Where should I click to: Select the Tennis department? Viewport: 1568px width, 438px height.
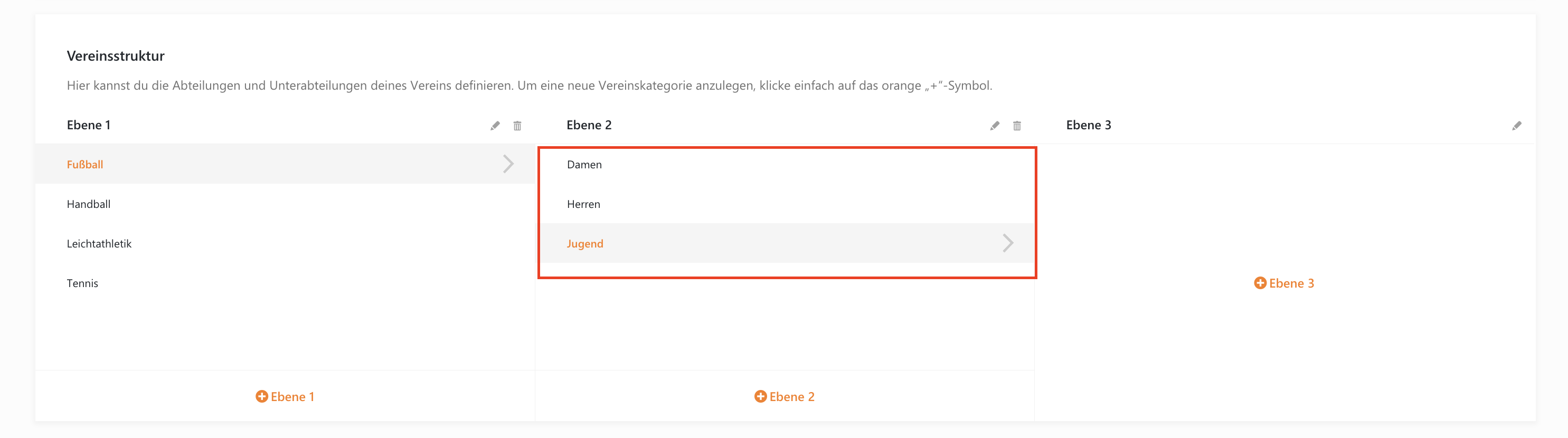coord(82,283)
